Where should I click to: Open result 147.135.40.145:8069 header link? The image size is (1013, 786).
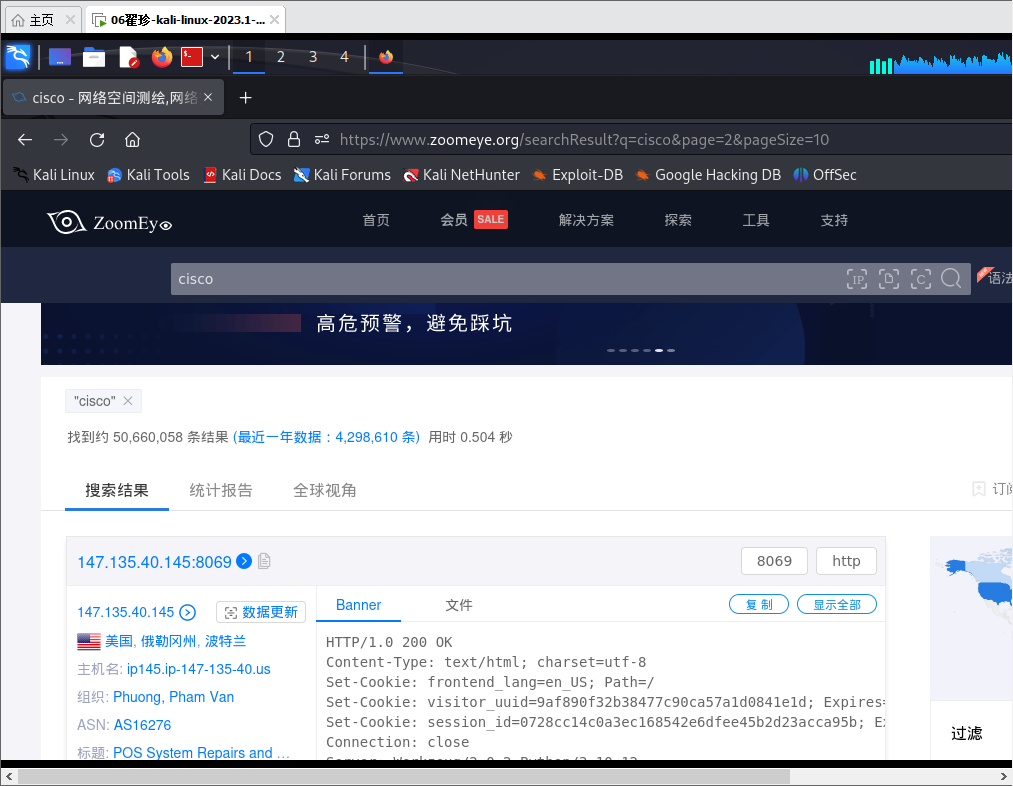coord(154,562)
